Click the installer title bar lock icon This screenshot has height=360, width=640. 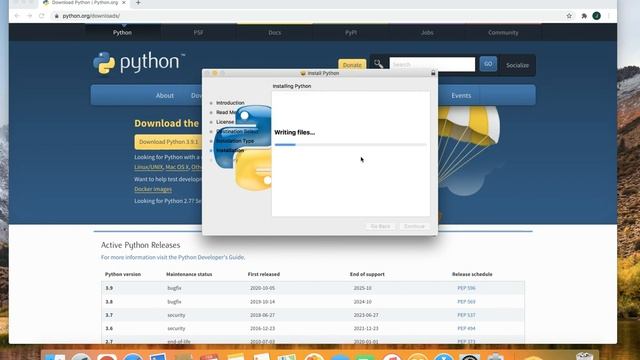click(x=433, y=73)
